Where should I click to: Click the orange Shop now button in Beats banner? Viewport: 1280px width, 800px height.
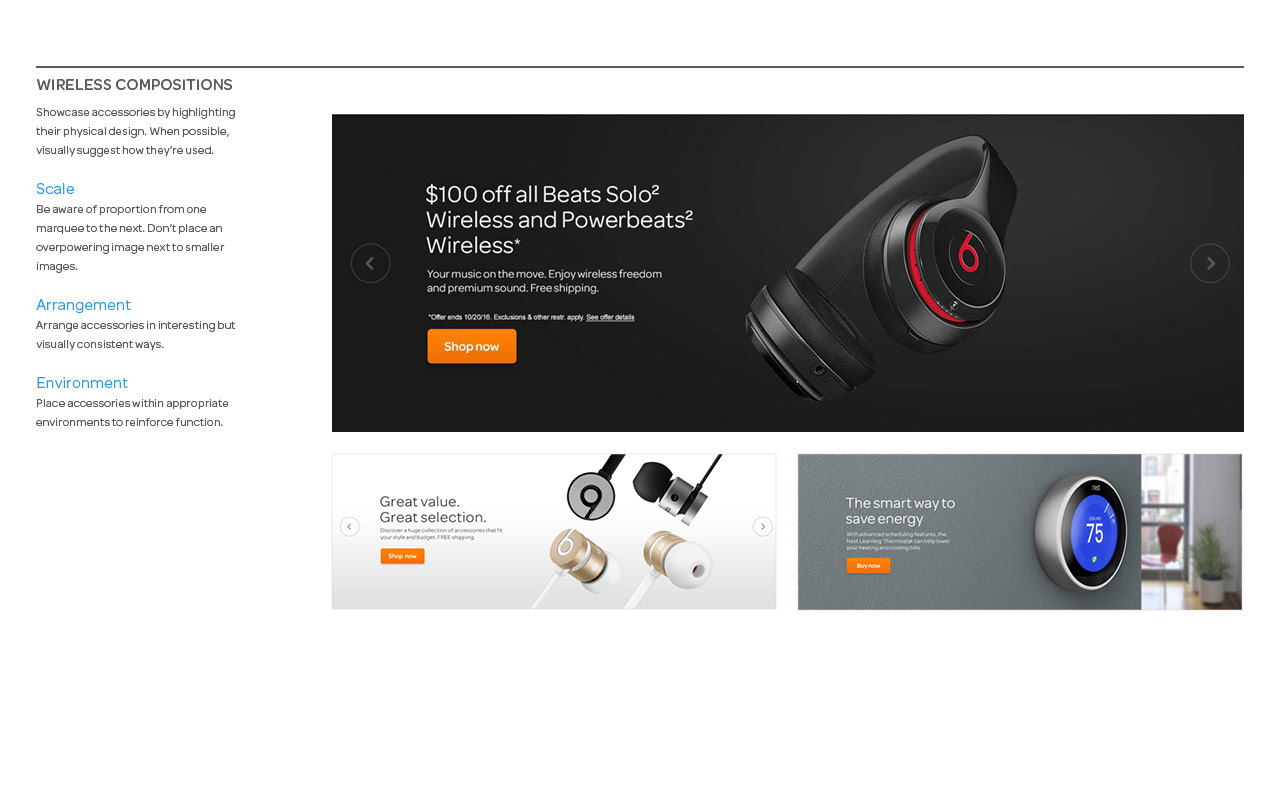pyautogui.click(x=472, y=346)
